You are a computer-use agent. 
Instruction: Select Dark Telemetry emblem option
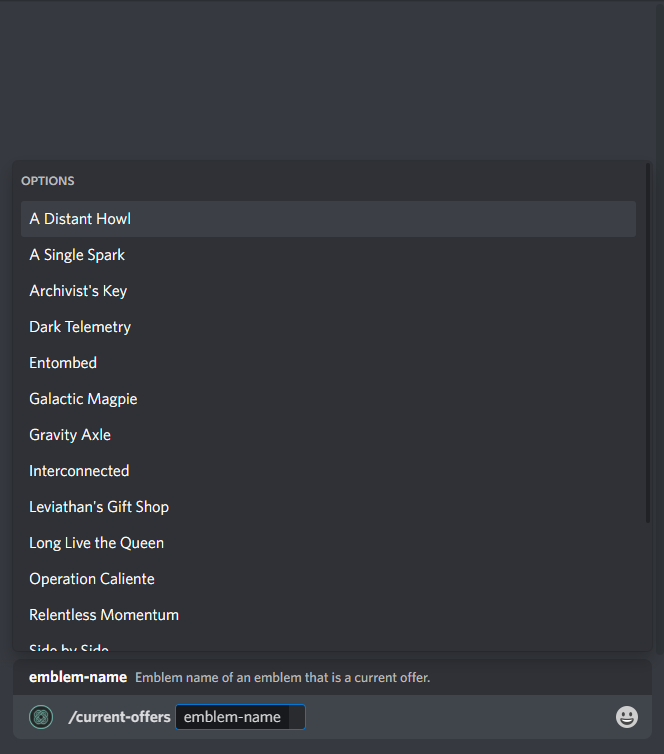328,327
